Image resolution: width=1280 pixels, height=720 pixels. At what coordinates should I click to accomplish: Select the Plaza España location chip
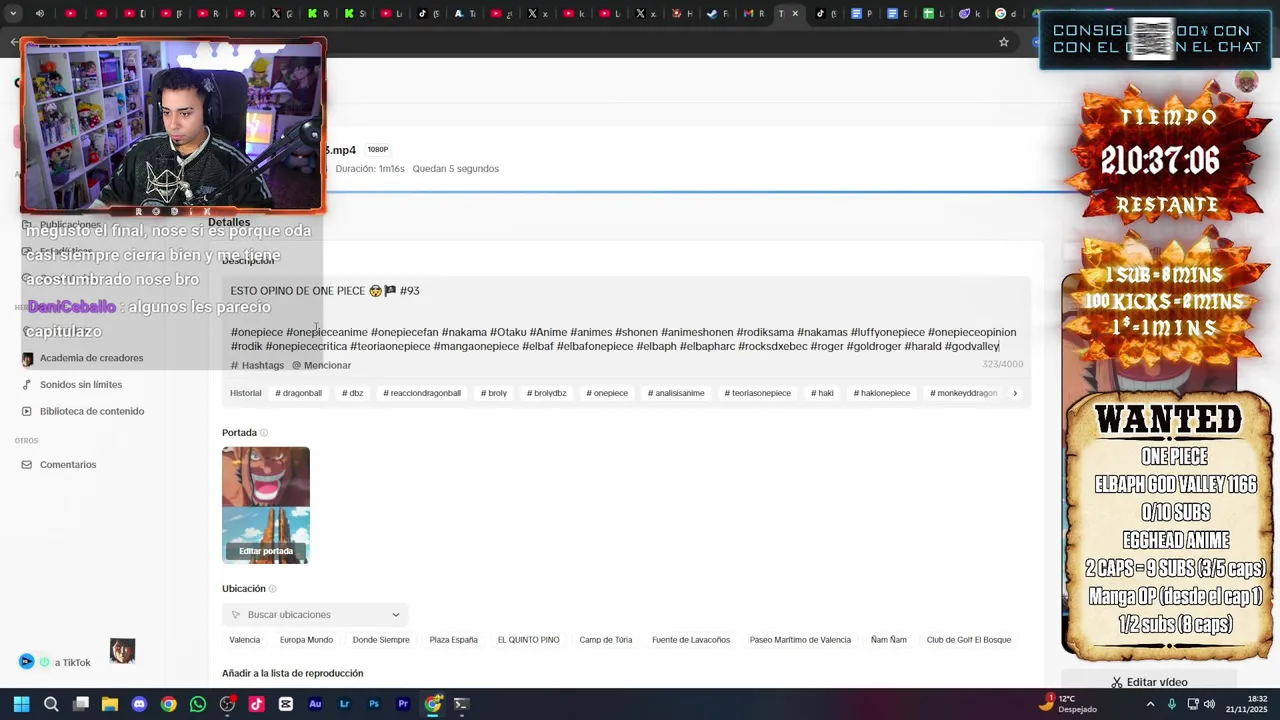coord(453,640)
